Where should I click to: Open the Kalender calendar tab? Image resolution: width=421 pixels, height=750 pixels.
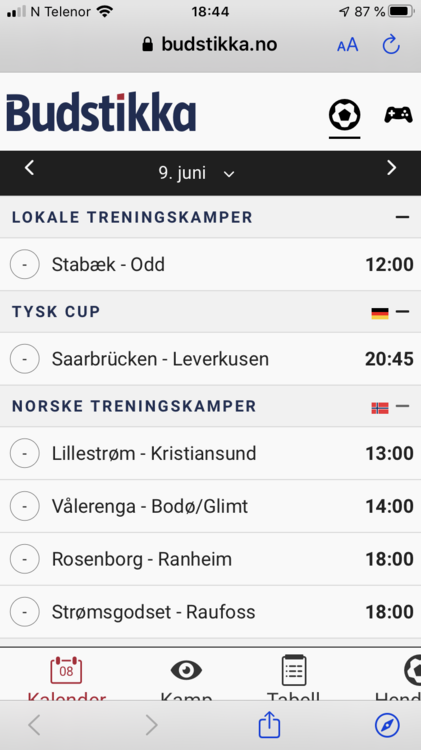(66, 679)
